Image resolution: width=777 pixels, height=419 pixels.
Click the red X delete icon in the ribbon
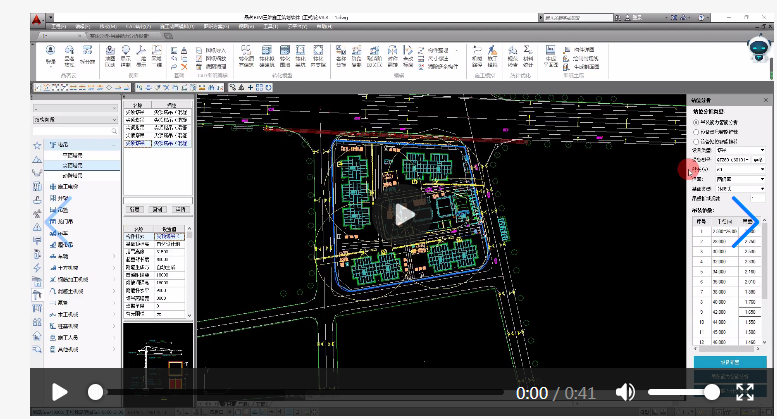[184, 66]
